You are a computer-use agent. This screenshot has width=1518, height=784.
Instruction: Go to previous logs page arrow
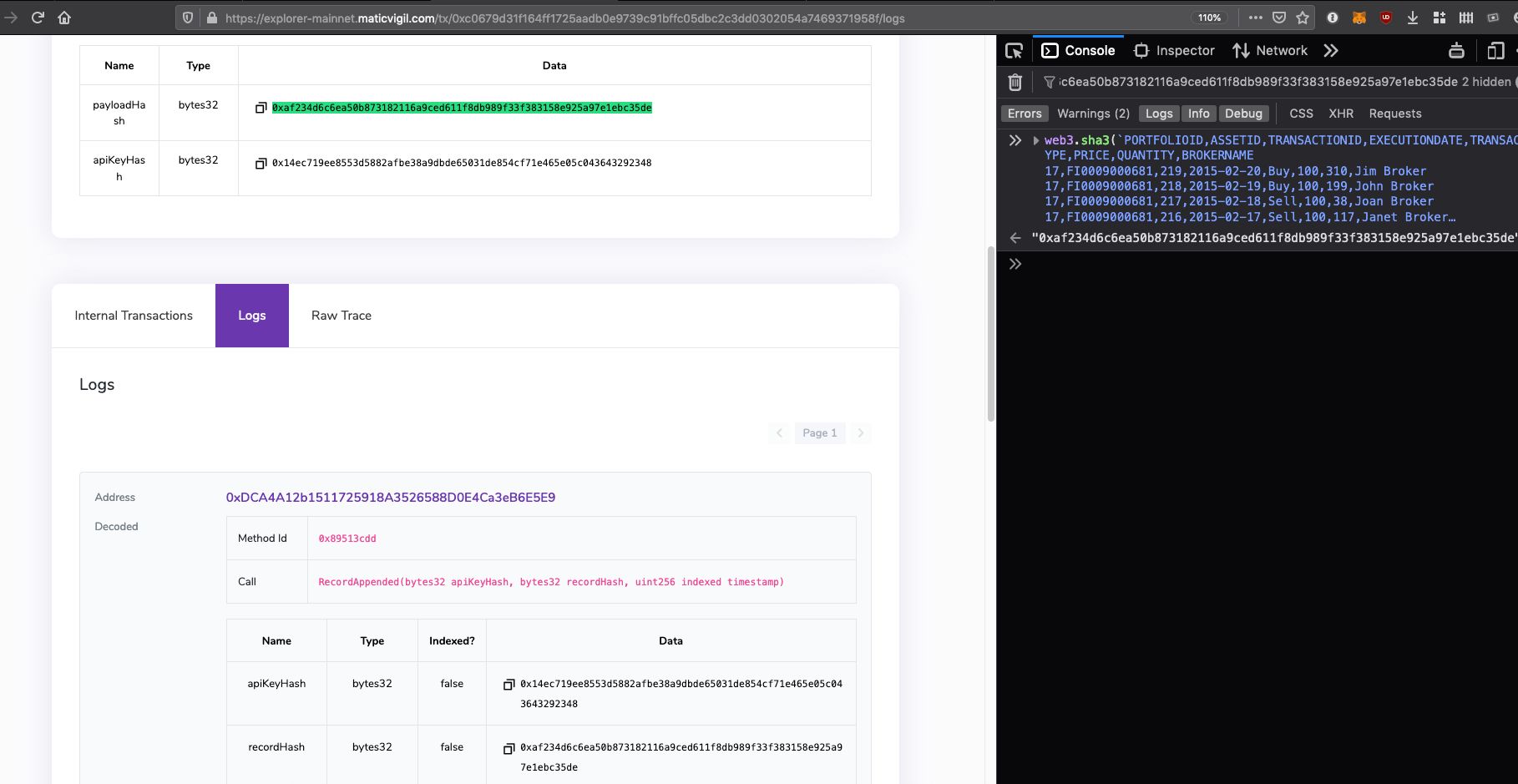(779, 432)
